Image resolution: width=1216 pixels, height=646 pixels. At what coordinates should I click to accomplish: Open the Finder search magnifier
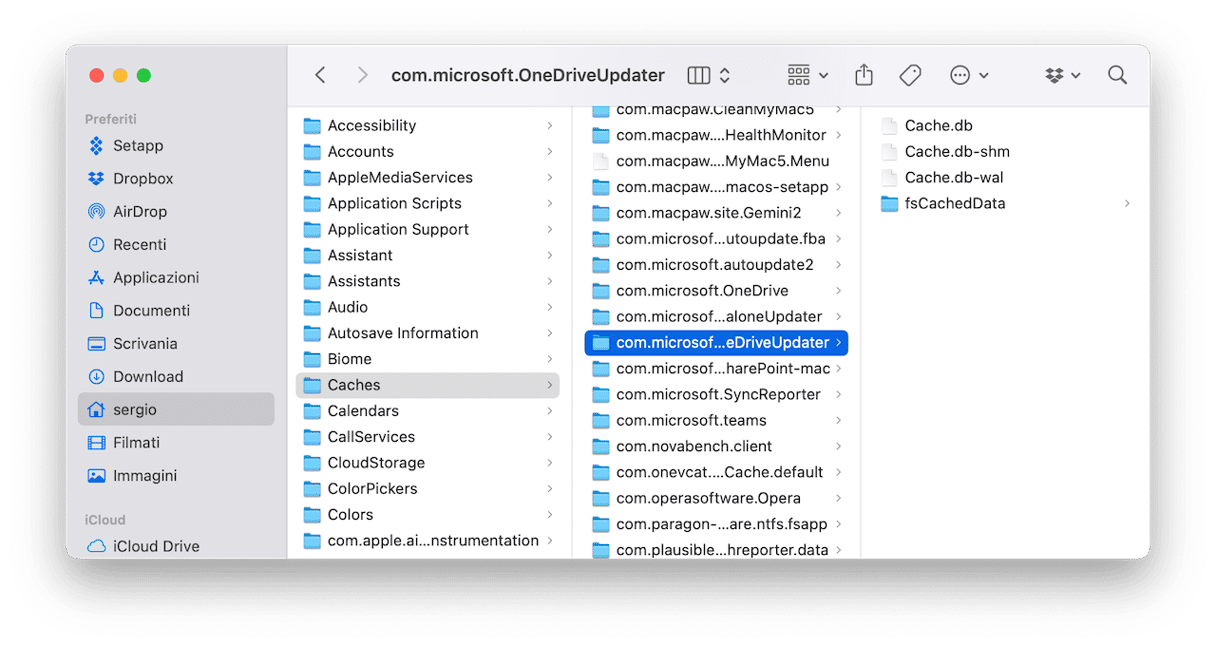pos(1117,75)
